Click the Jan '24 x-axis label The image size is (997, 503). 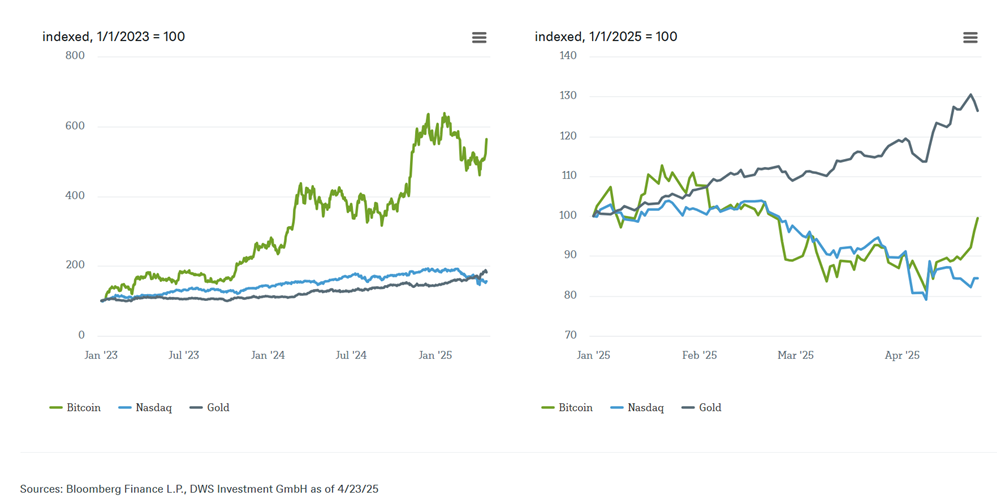point(267,355)
